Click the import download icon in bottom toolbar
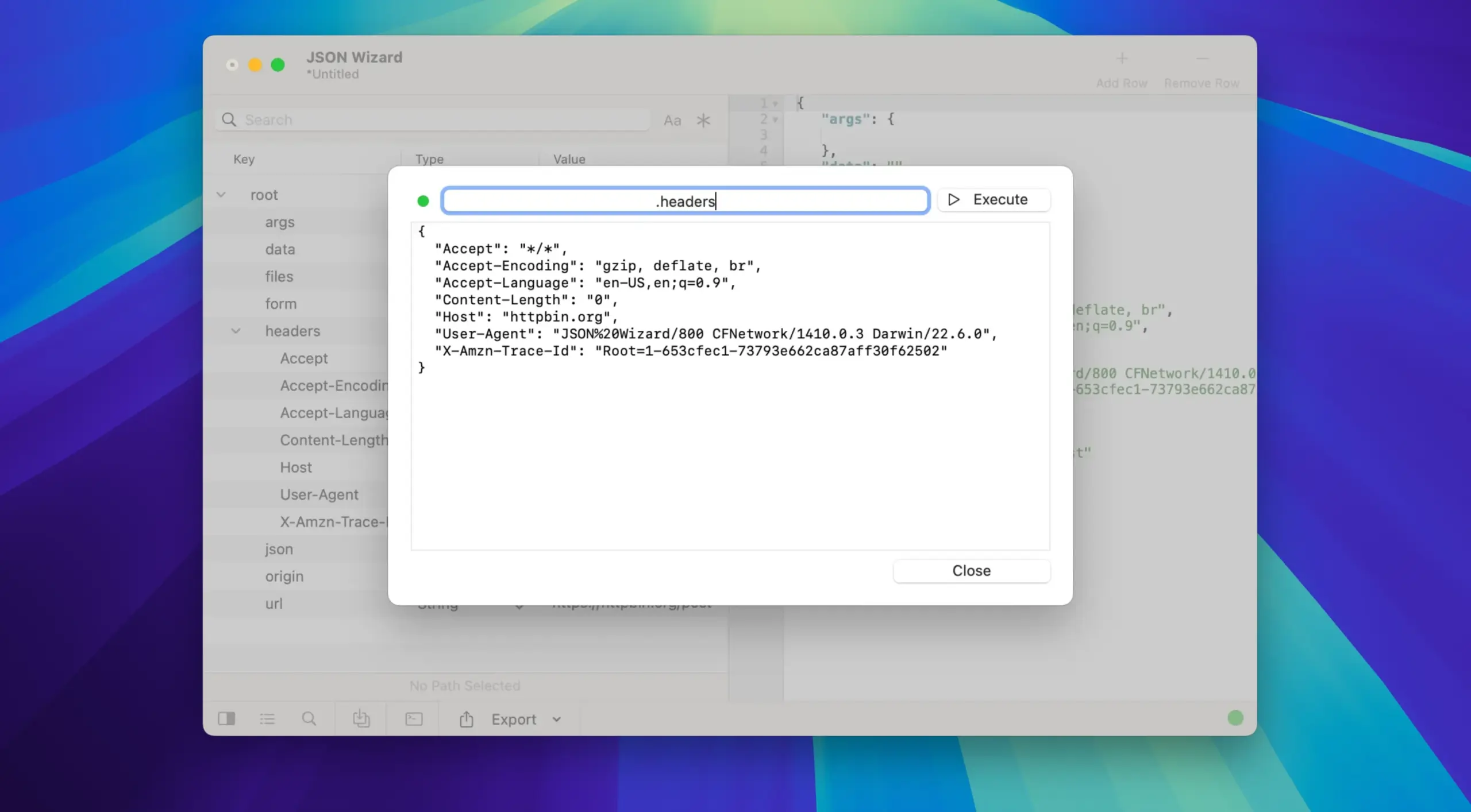The image size is (1471, 812). click(x=361, y=718)
